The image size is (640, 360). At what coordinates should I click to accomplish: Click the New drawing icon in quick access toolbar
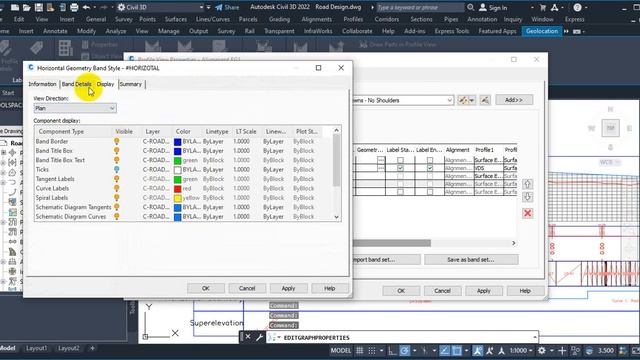click(15, 7)
